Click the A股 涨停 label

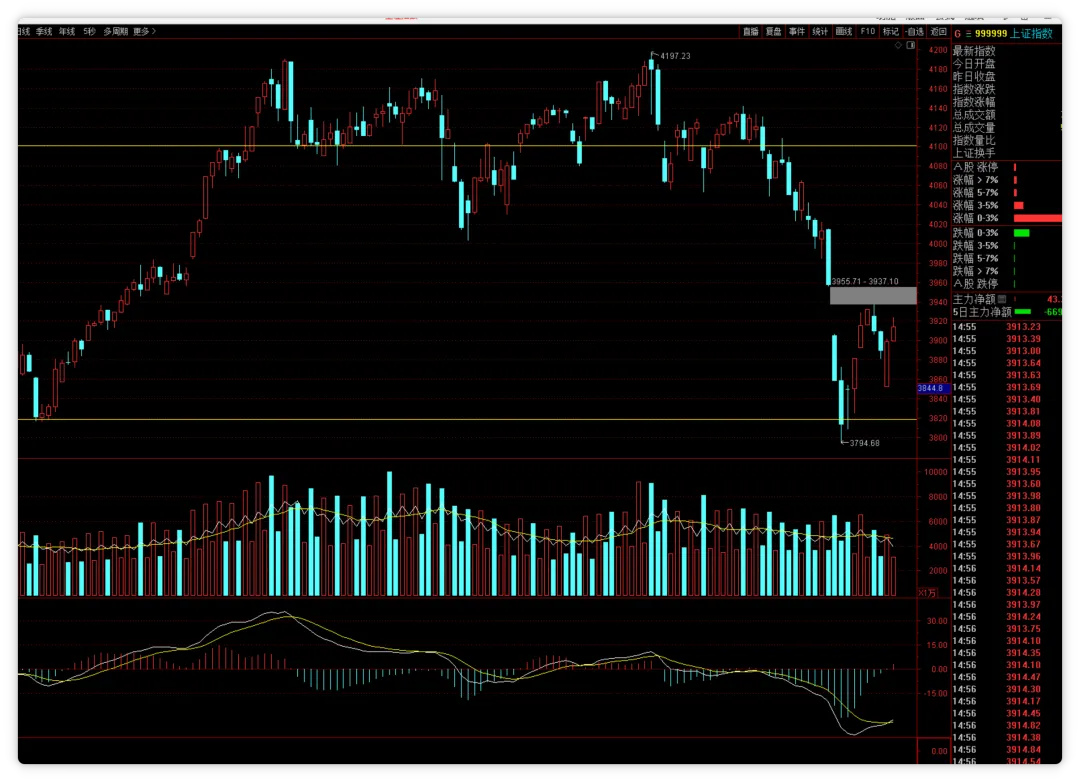[x=975, y=167]
